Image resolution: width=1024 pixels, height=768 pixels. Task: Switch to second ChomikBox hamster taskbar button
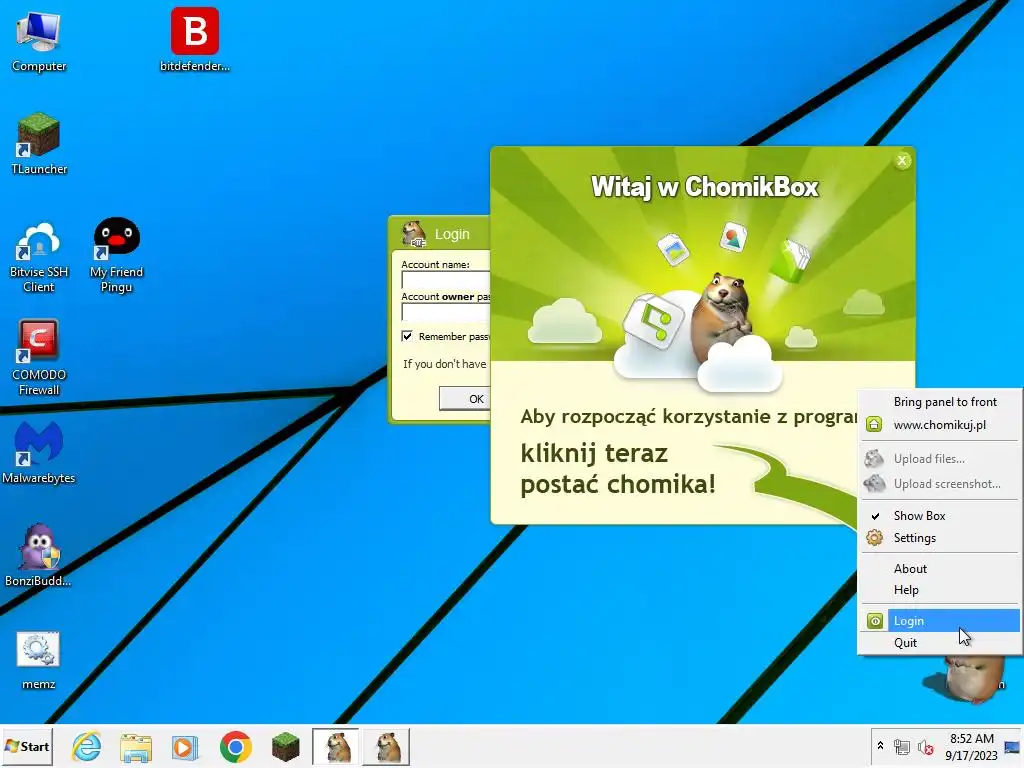387,746
